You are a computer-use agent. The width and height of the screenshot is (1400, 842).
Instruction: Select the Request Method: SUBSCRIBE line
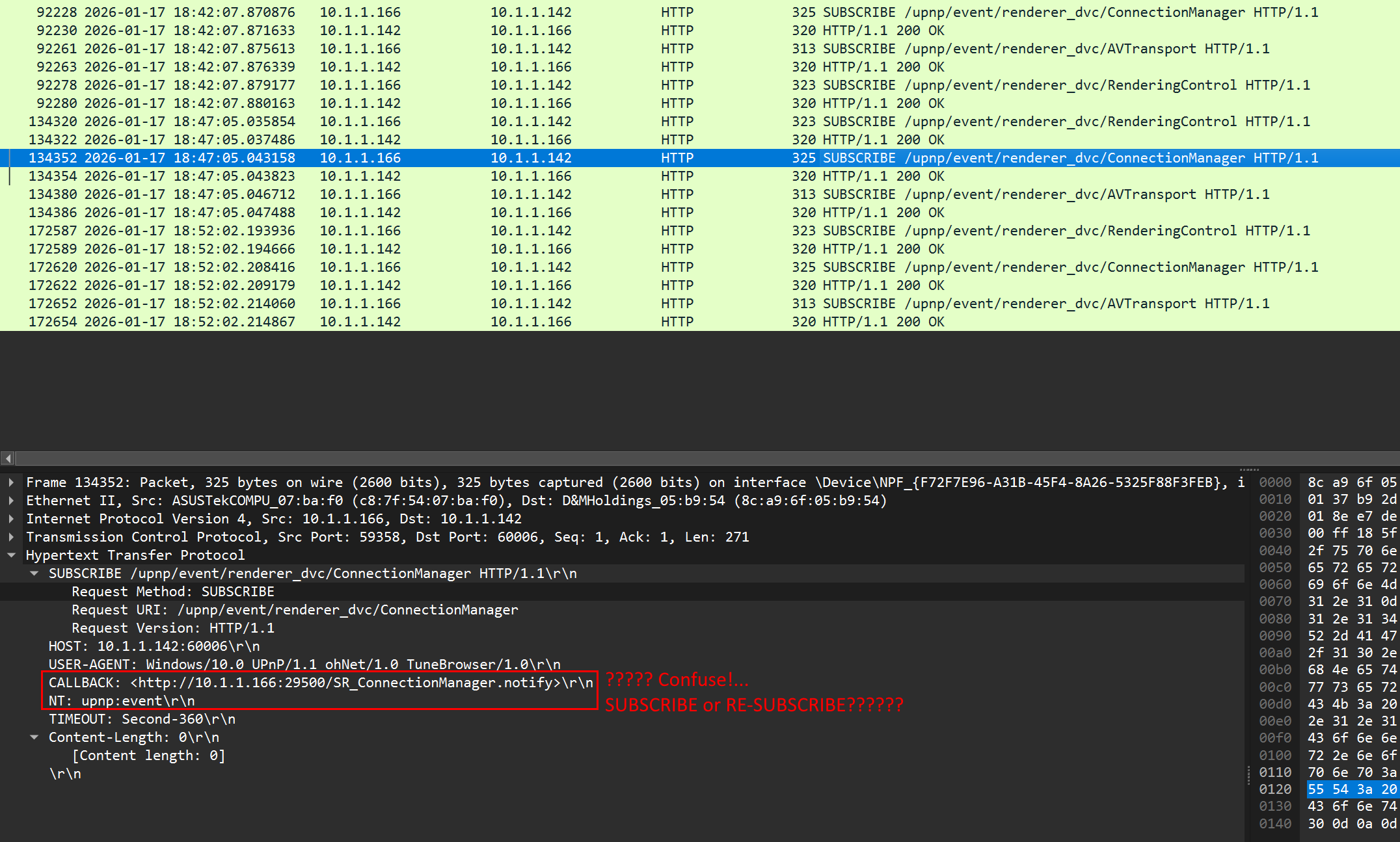(172, 592)
